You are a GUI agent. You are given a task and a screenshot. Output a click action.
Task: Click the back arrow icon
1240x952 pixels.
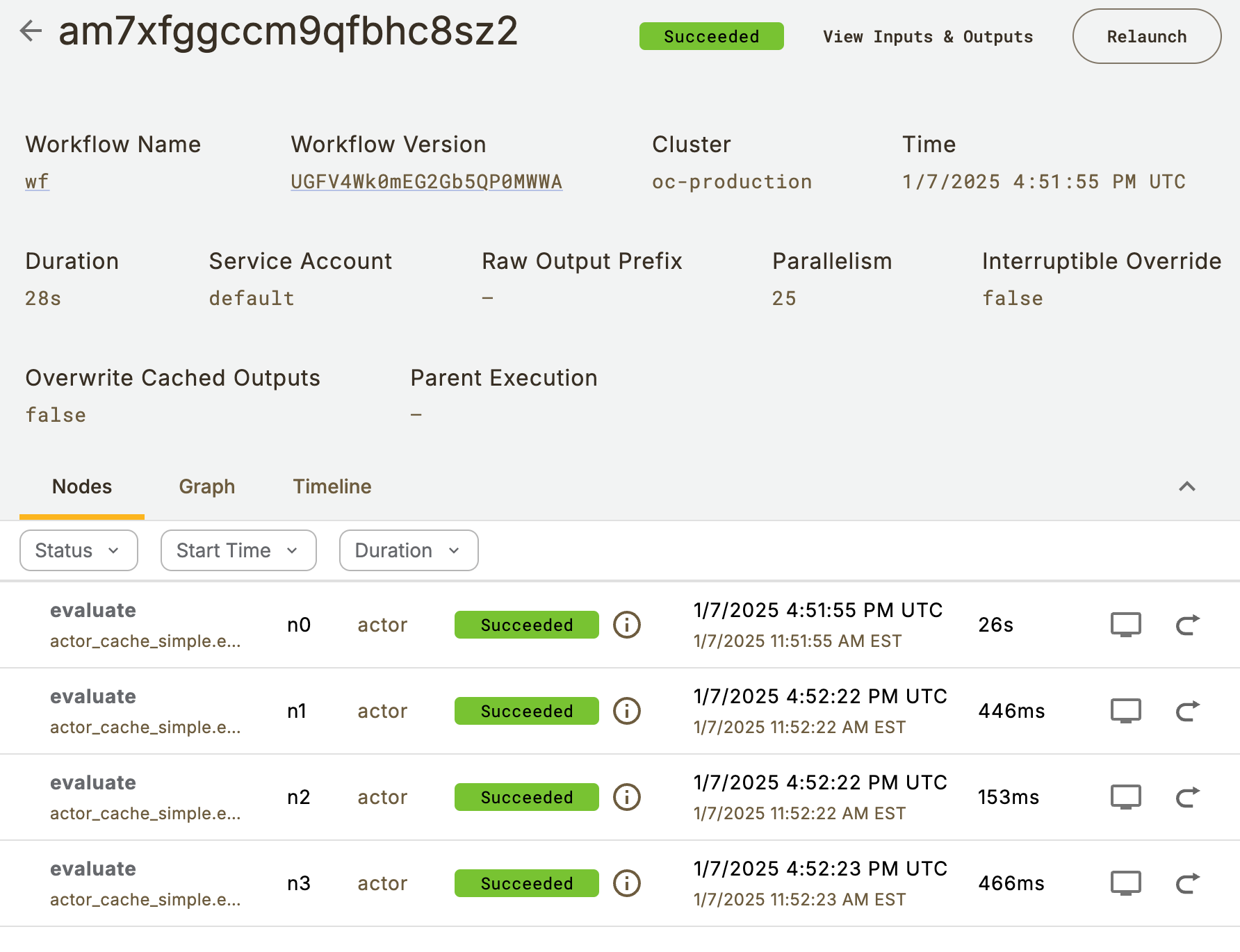(31, 31)
